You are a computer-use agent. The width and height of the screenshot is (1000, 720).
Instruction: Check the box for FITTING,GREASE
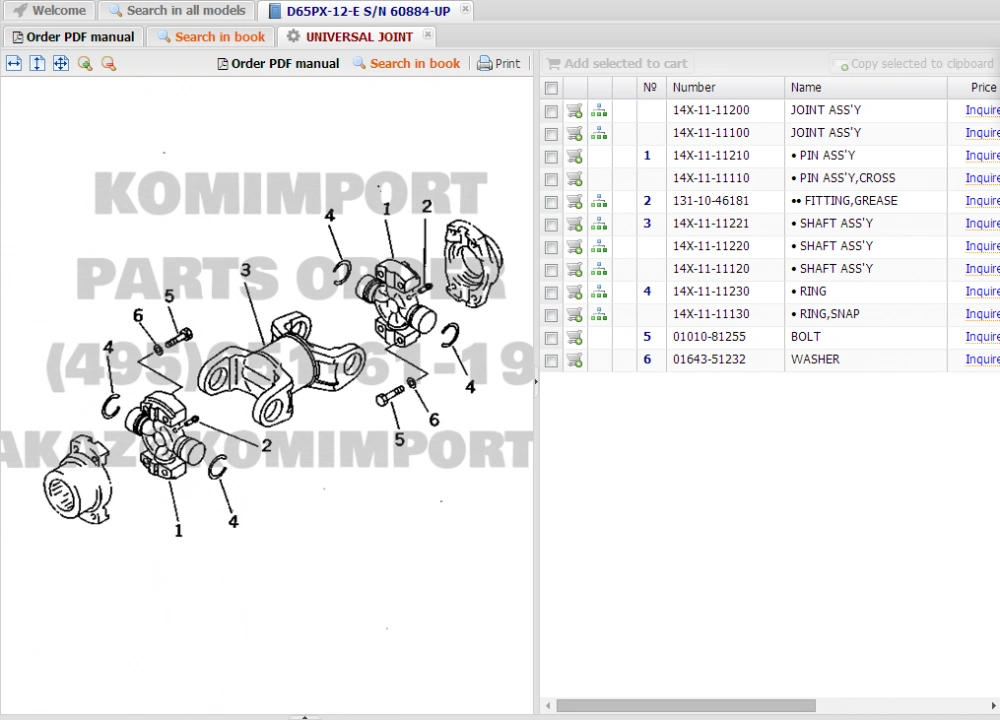(x=552, y=202)
